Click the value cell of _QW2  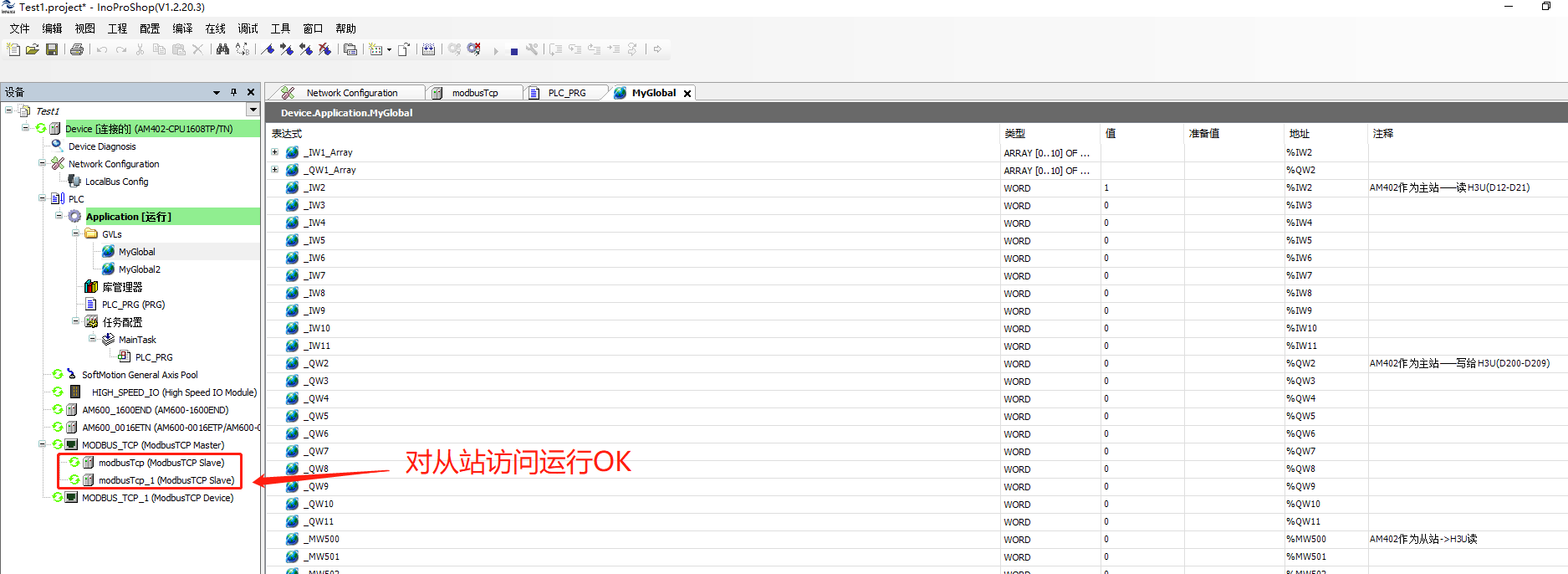pos(1142,363)
